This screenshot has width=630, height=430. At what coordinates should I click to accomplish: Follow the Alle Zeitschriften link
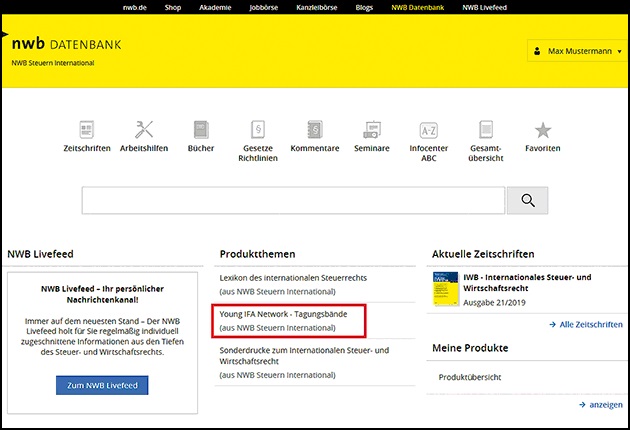(590, 325)
